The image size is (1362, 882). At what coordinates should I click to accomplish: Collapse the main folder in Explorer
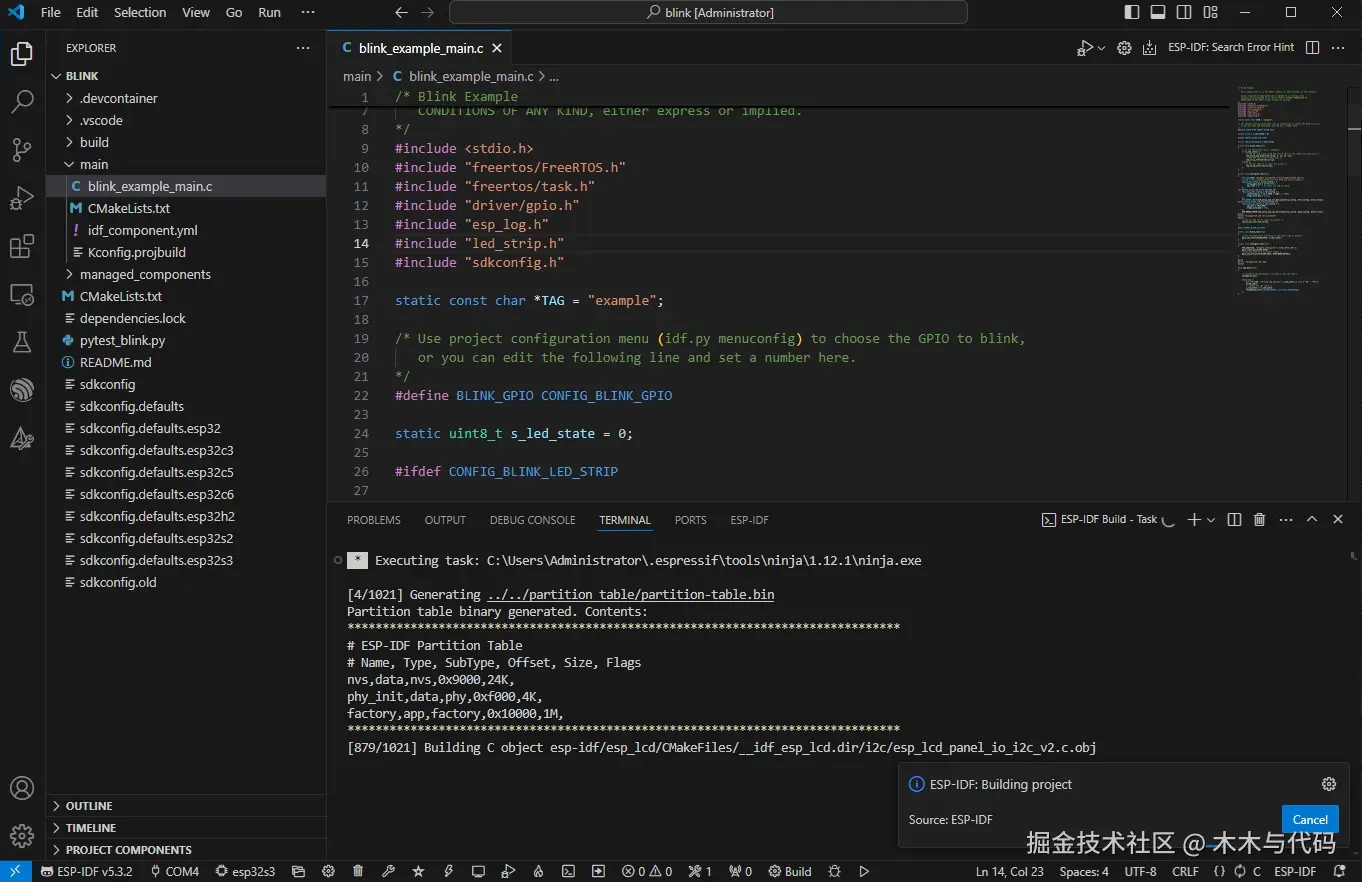pos(94,164)
